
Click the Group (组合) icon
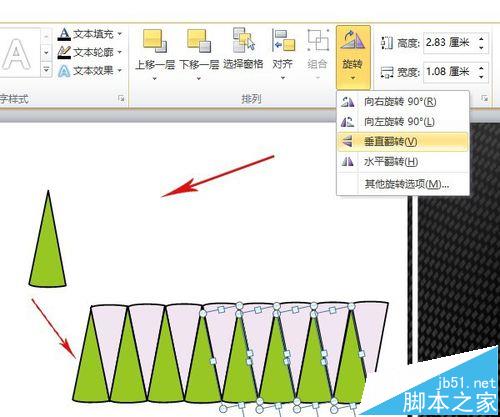[318, 41]
